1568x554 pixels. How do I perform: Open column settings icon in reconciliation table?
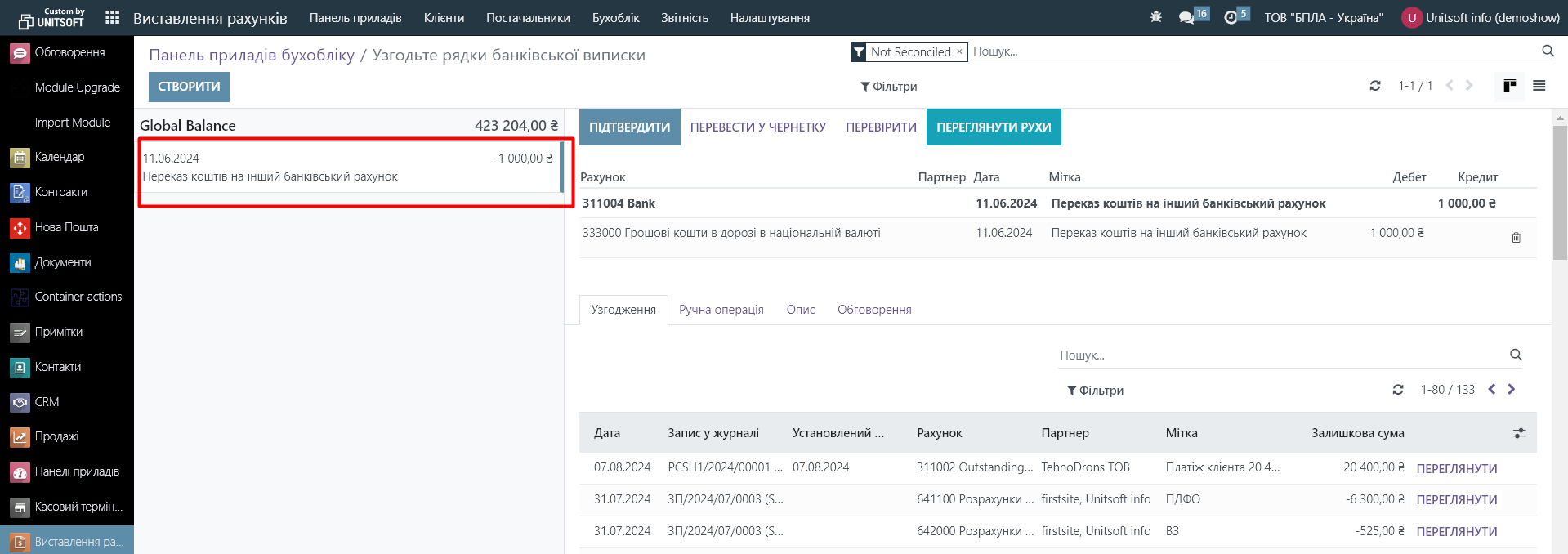[1519, 433]
